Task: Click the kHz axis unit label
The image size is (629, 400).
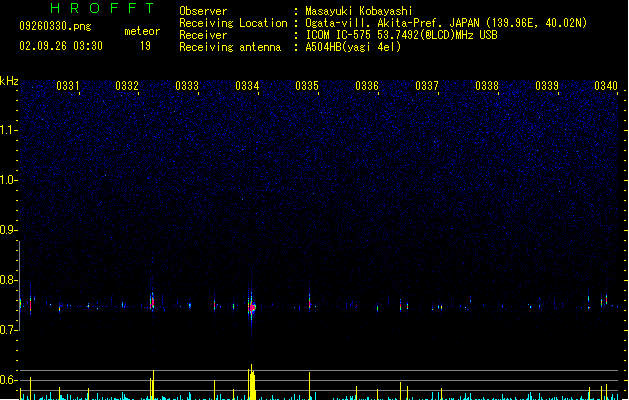Action: click(x=9, y=81)
